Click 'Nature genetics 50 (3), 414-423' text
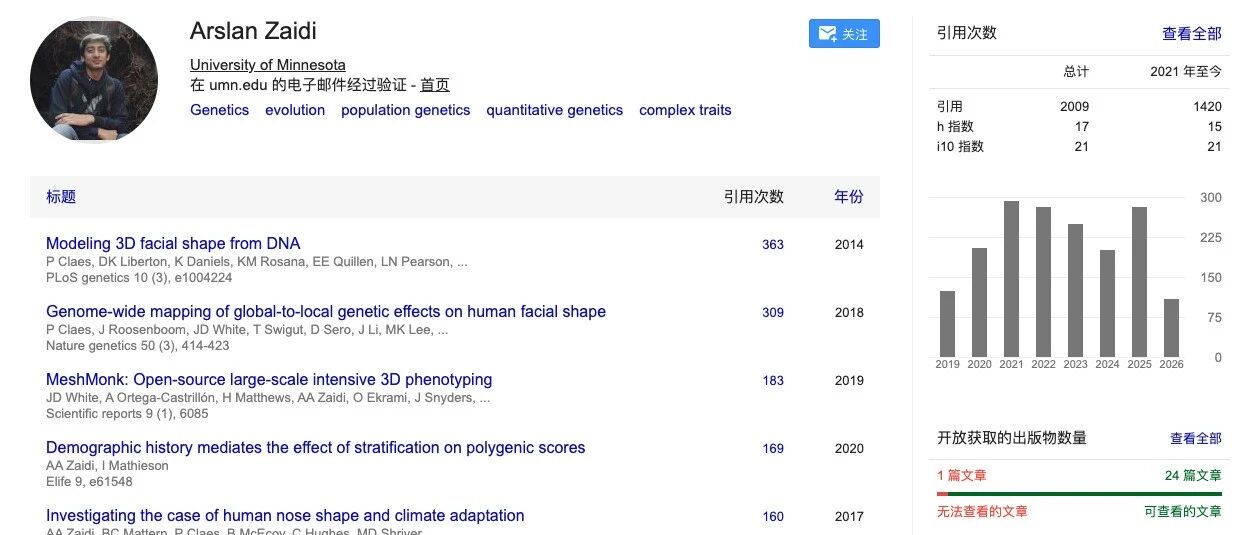This screenshot has width=1256, height=535. point(137,346)
